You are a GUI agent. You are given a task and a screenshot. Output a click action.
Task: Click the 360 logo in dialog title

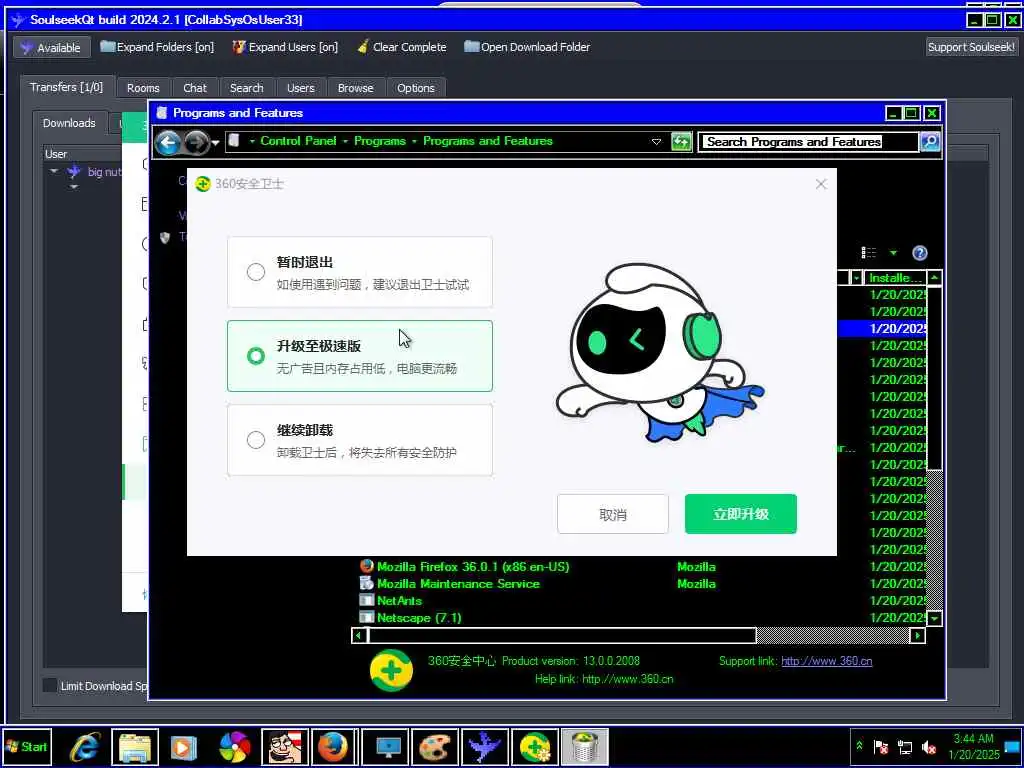tap(203, 184)
